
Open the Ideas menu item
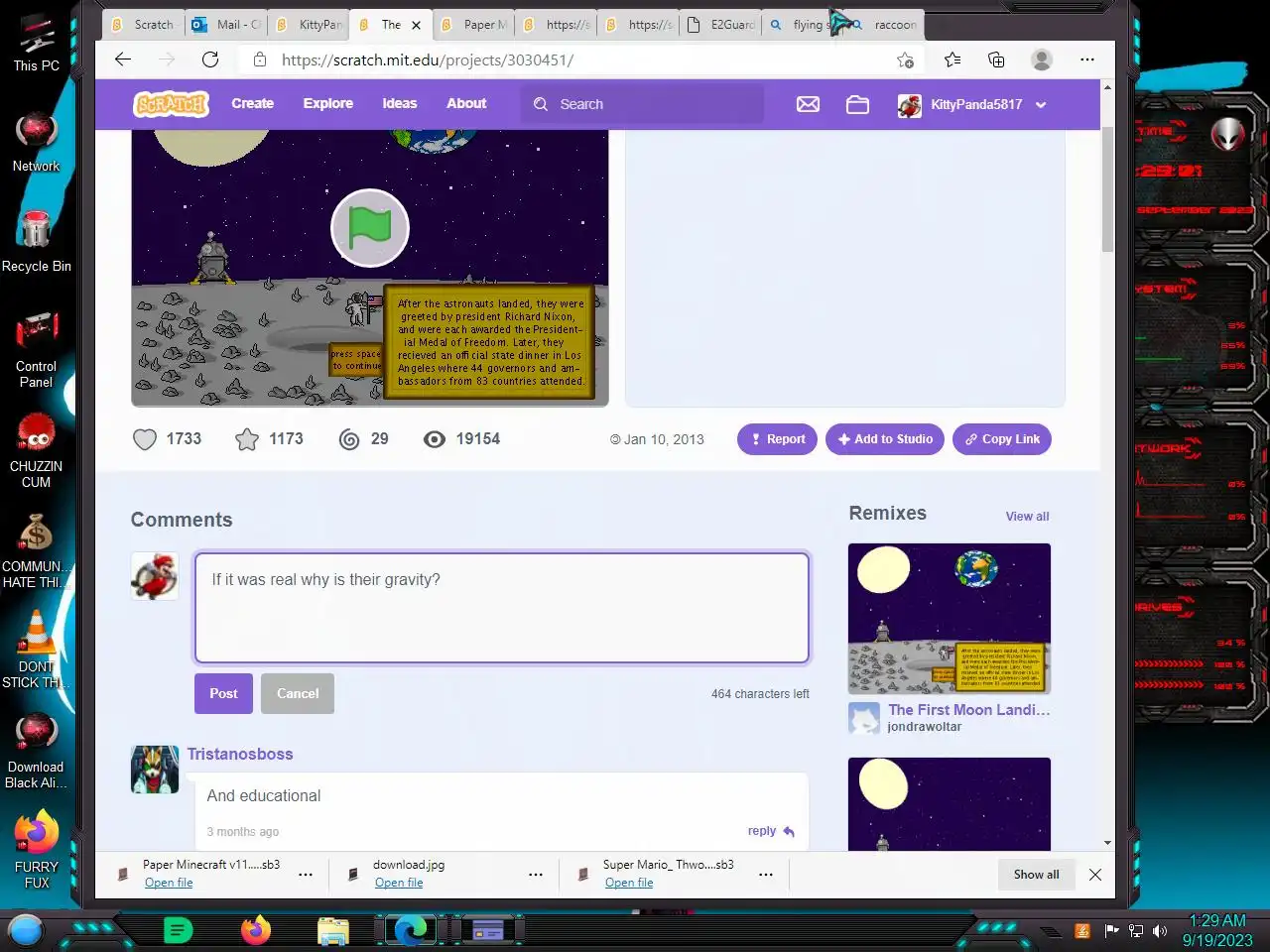400,103
